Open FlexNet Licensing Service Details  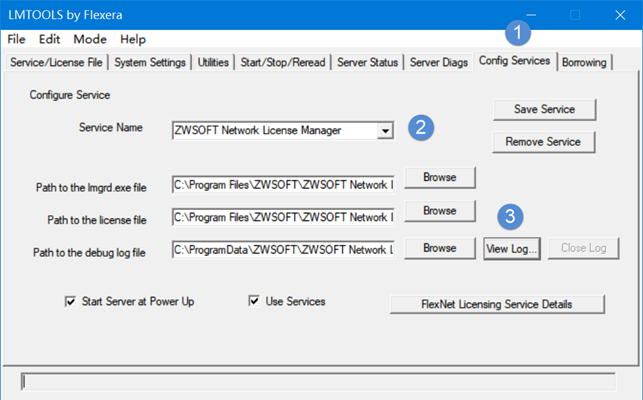coord(497,304)
